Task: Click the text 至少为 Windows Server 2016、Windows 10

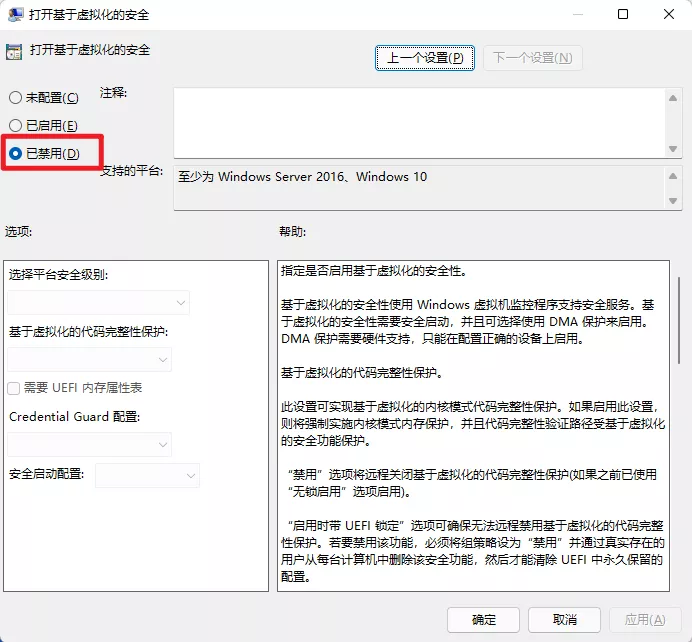Action: click(303, 177)
